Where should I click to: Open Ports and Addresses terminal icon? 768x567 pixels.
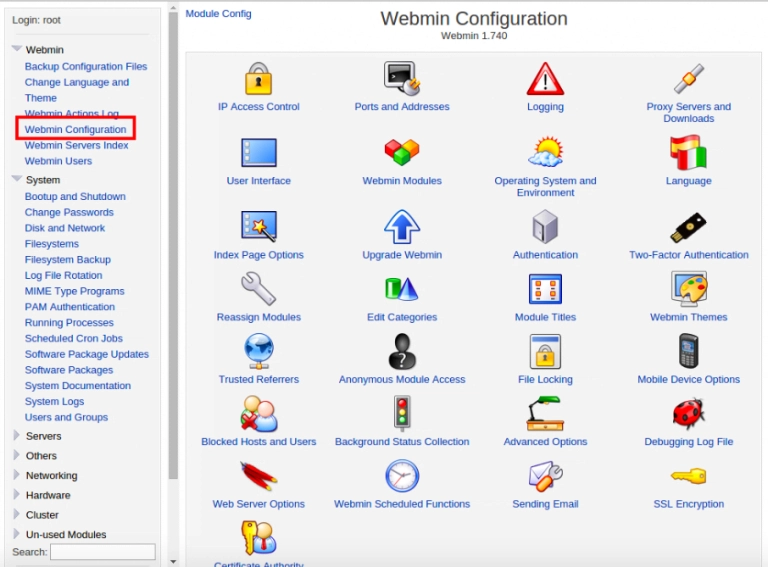click(x=402, y=78)
